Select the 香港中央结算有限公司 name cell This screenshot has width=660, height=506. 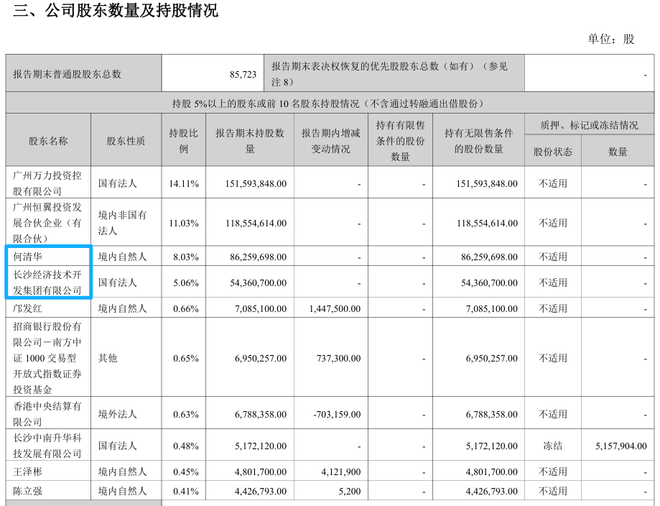coord(49,412)
